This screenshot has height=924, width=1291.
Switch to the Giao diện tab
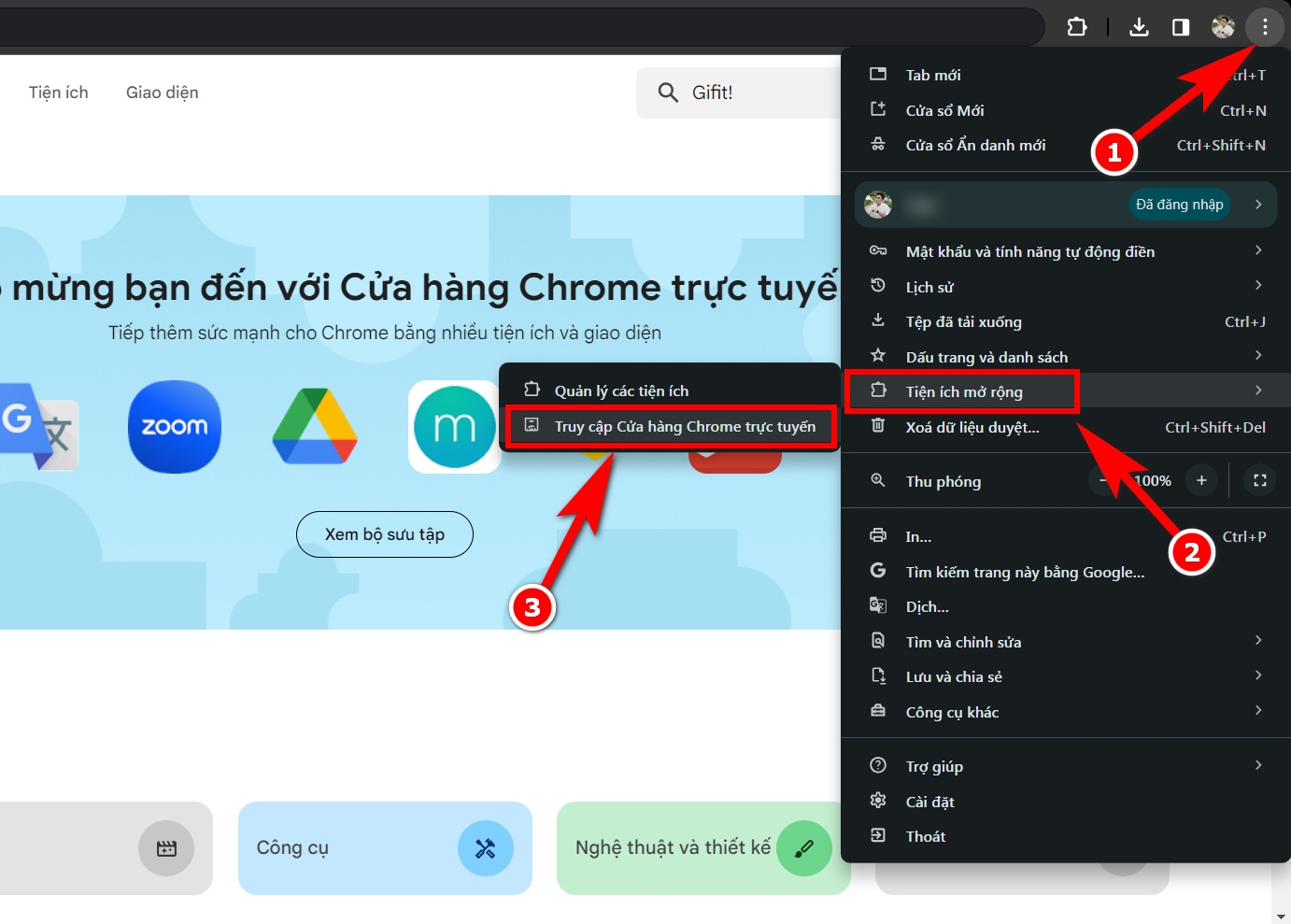tap(162, 92)
